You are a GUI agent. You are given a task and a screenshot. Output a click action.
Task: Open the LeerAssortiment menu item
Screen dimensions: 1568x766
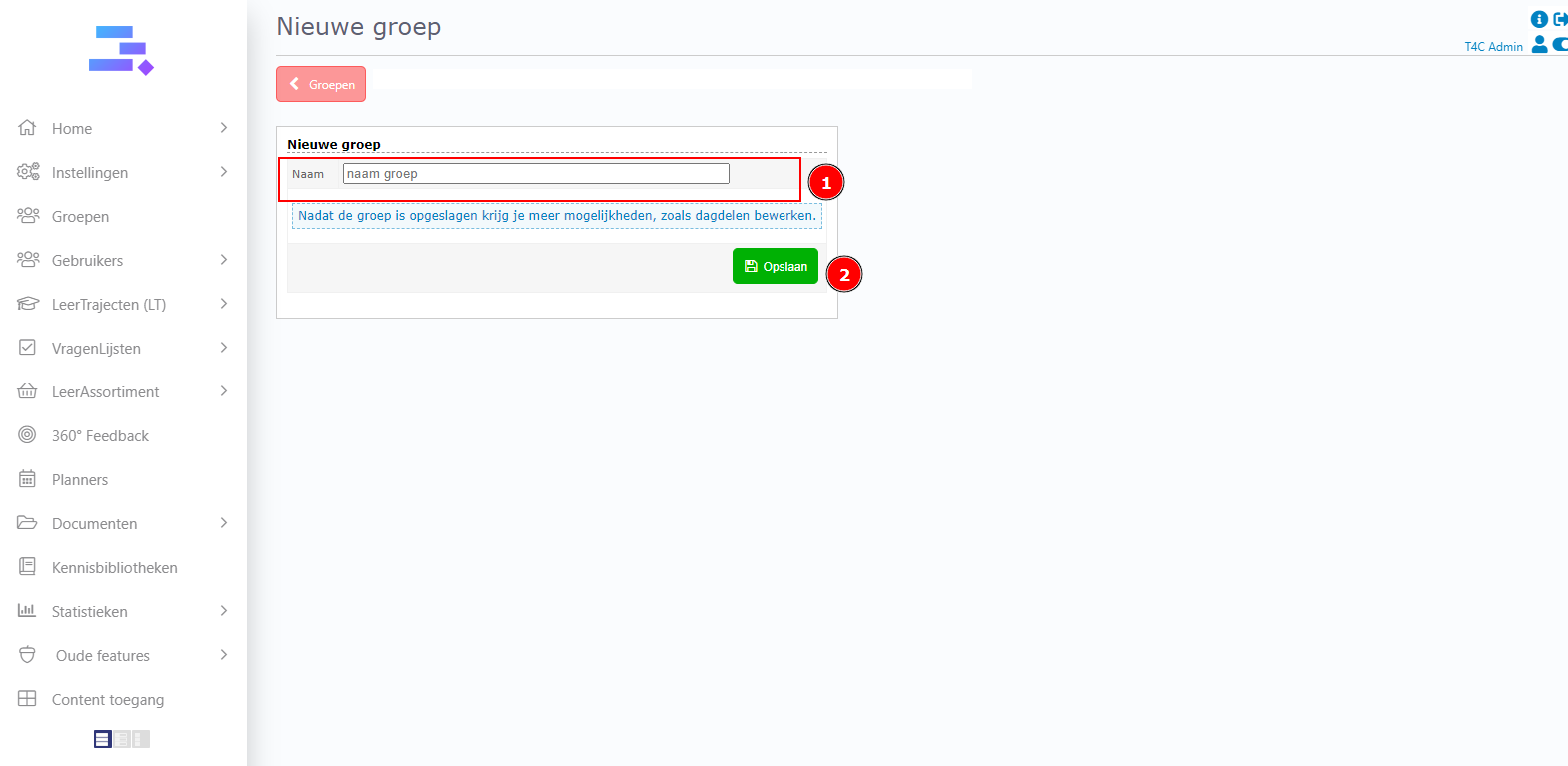click(x=105, y=392)
